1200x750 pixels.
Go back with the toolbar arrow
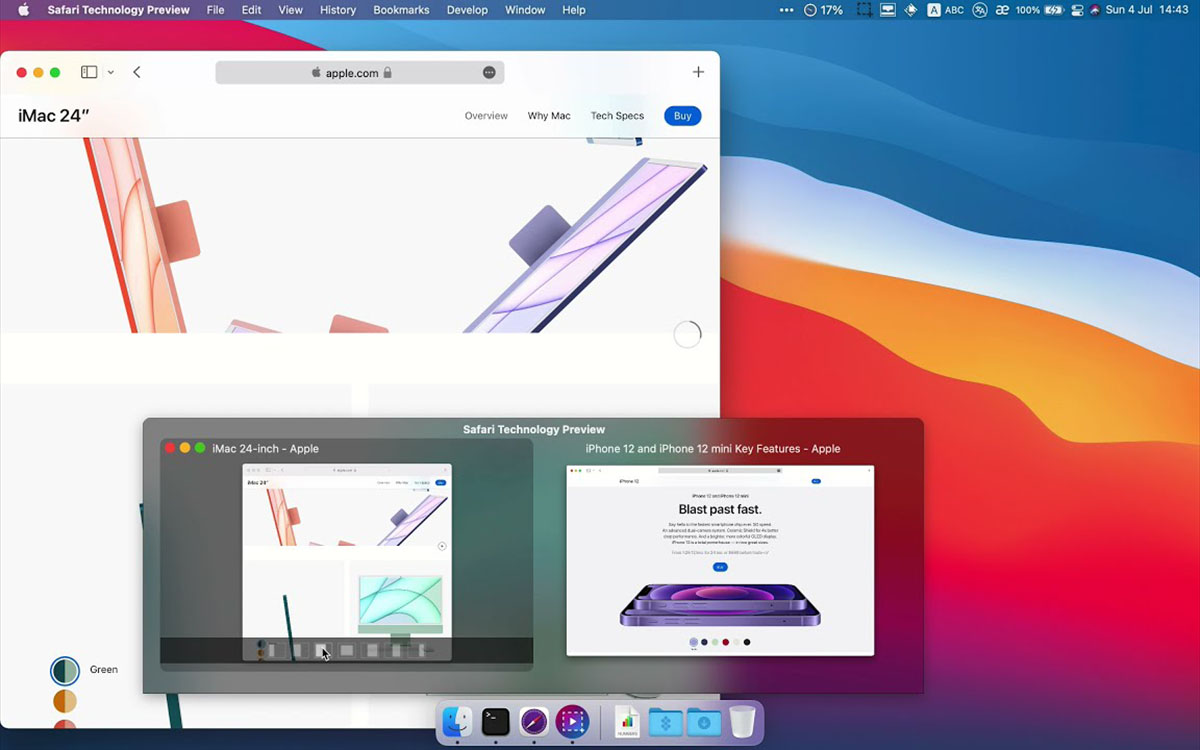coord(137,72)
